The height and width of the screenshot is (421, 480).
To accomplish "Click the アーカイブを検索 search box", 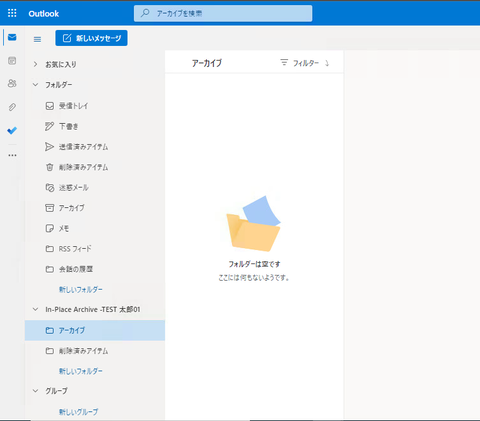I will click(x=223, y=13).
